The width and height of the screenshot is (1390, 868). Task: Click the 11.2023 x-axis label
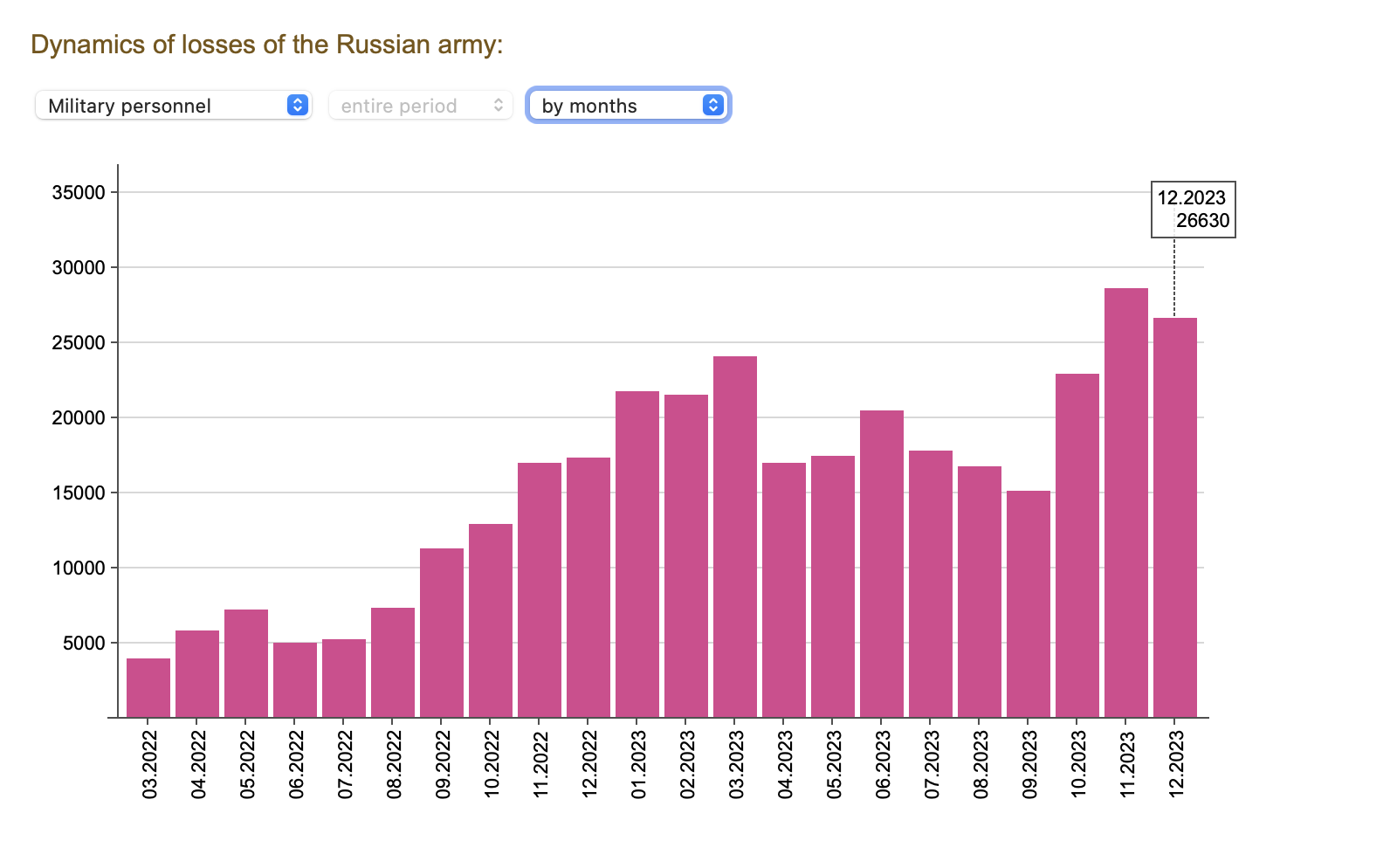click(x=1127, y=765)
